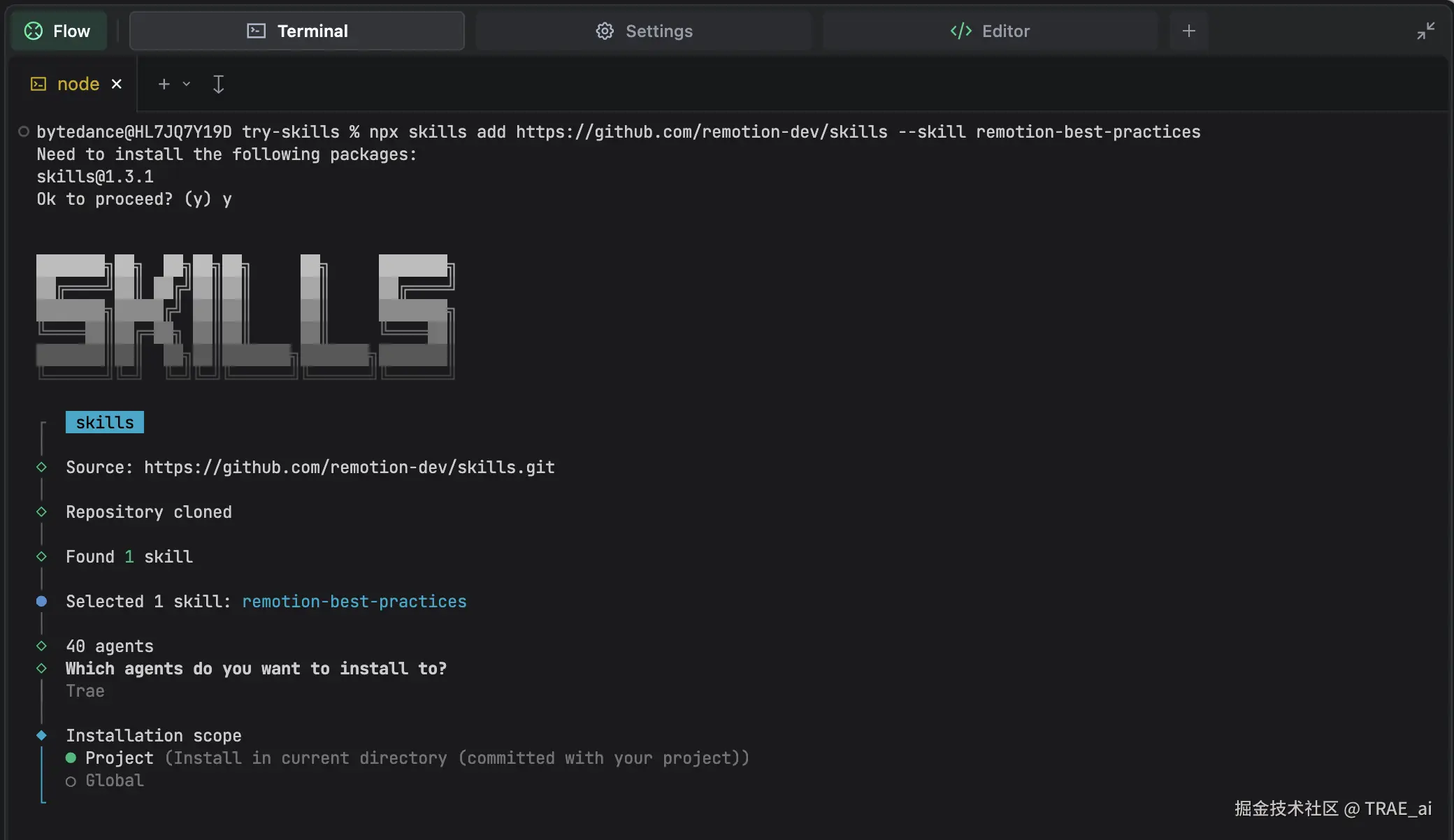Expand the new terminal dropdown chevron

pyautogui.click(x=187, y=84)
